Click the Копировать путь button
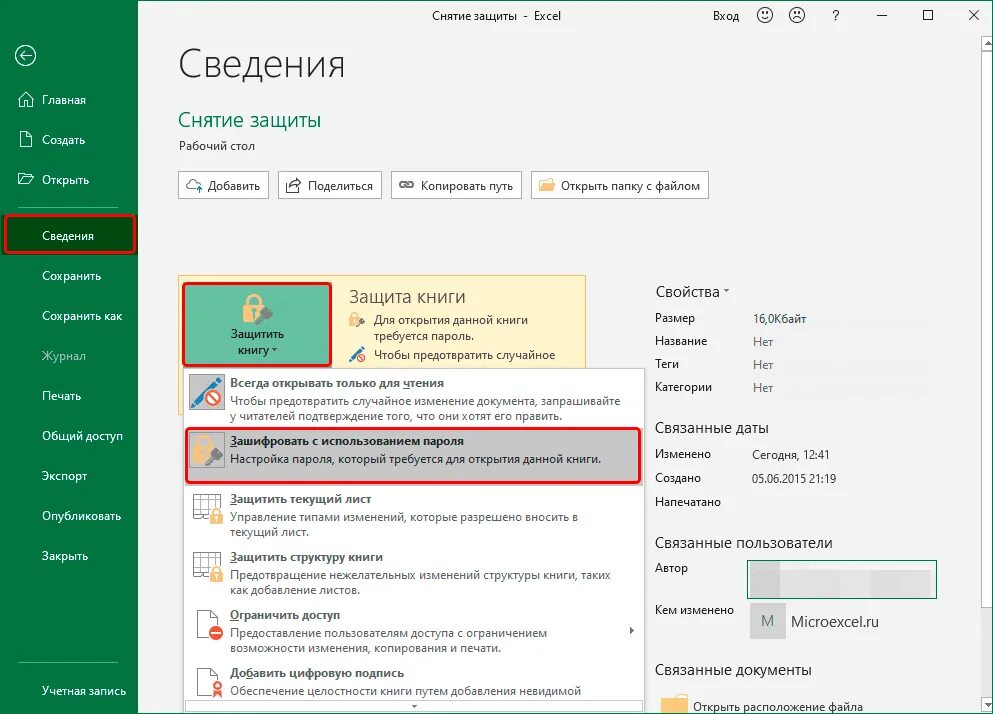The image size is (993, 714). [x=456, y=185]
